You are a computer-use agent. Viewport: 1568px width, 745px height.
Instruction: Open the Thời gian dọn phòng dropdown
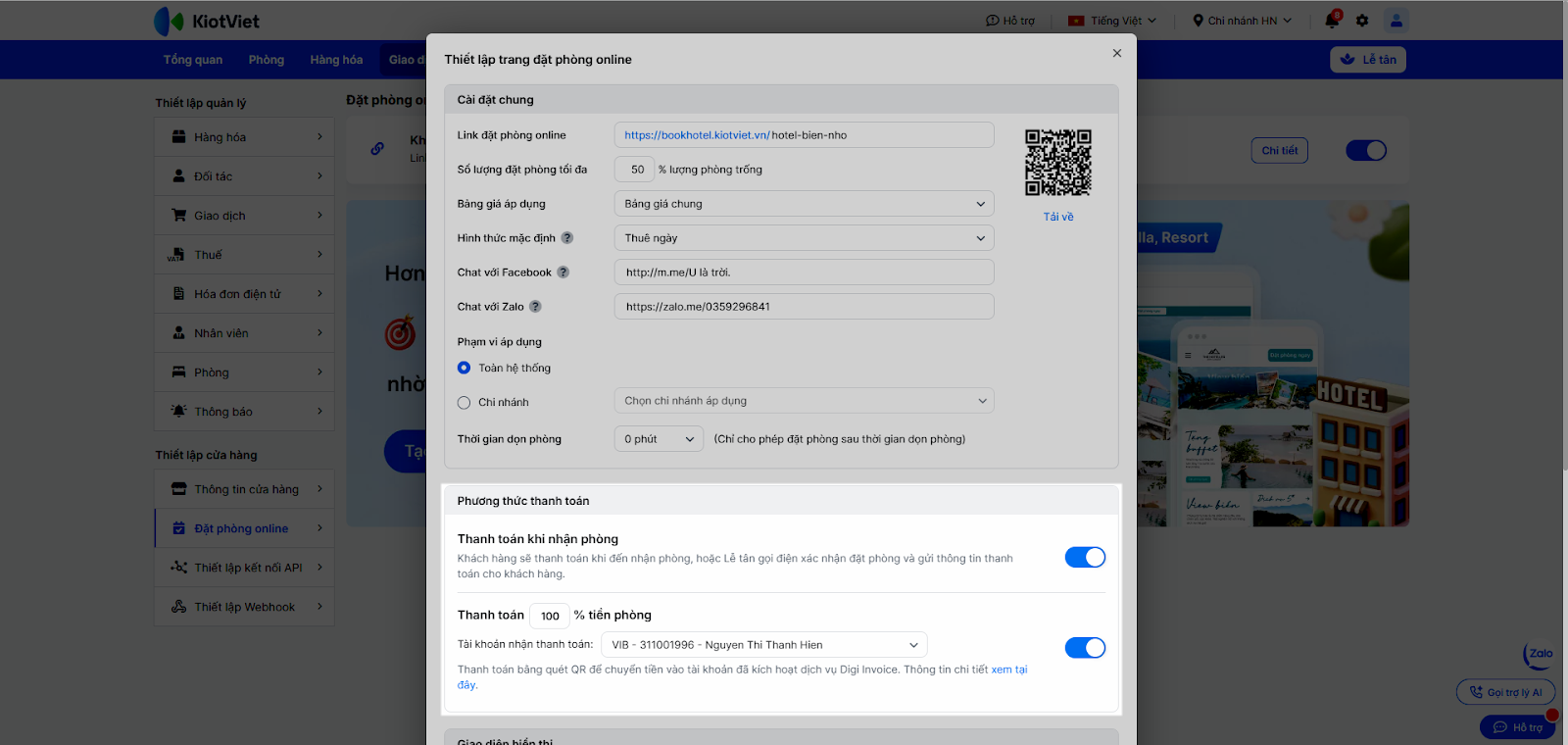tap(660, 439)
